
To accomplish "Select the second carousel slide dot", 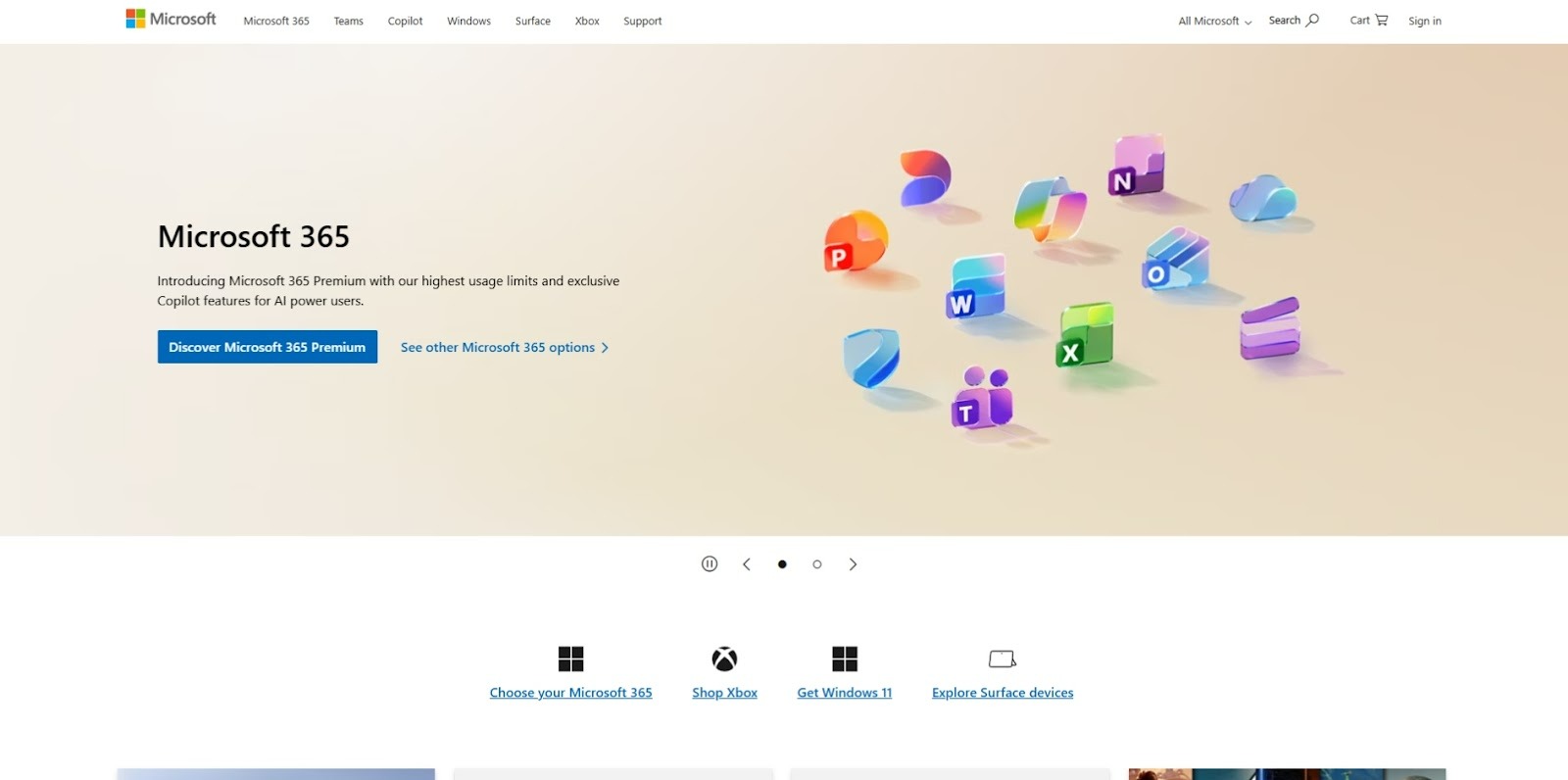I will (817, 564).
